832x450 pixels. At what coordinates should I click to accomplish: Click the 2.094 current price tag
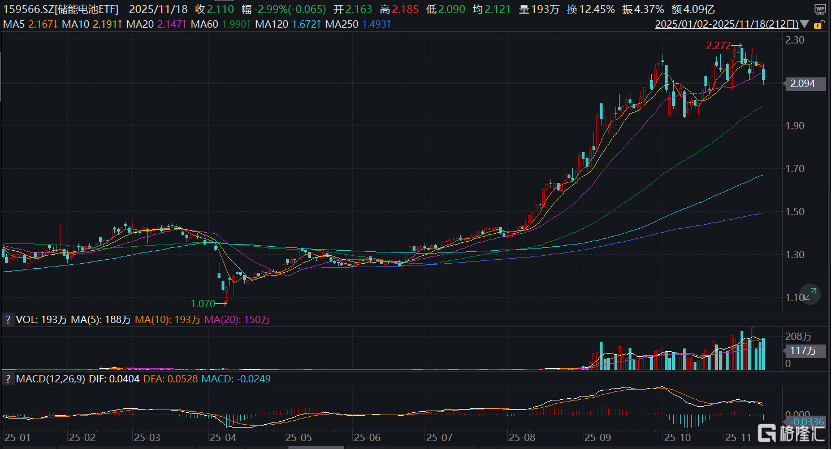(801, 83)
